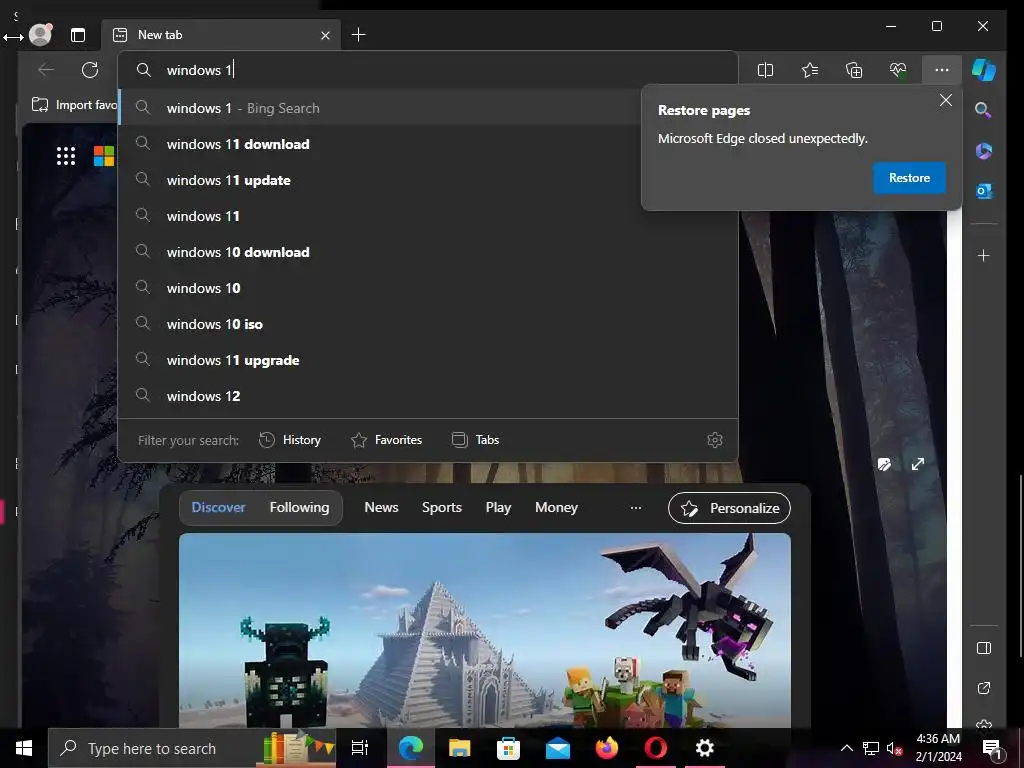Show hidden tray icons chevron
The width and height of the screenshot is (1024, 768).
coord(846,748)
